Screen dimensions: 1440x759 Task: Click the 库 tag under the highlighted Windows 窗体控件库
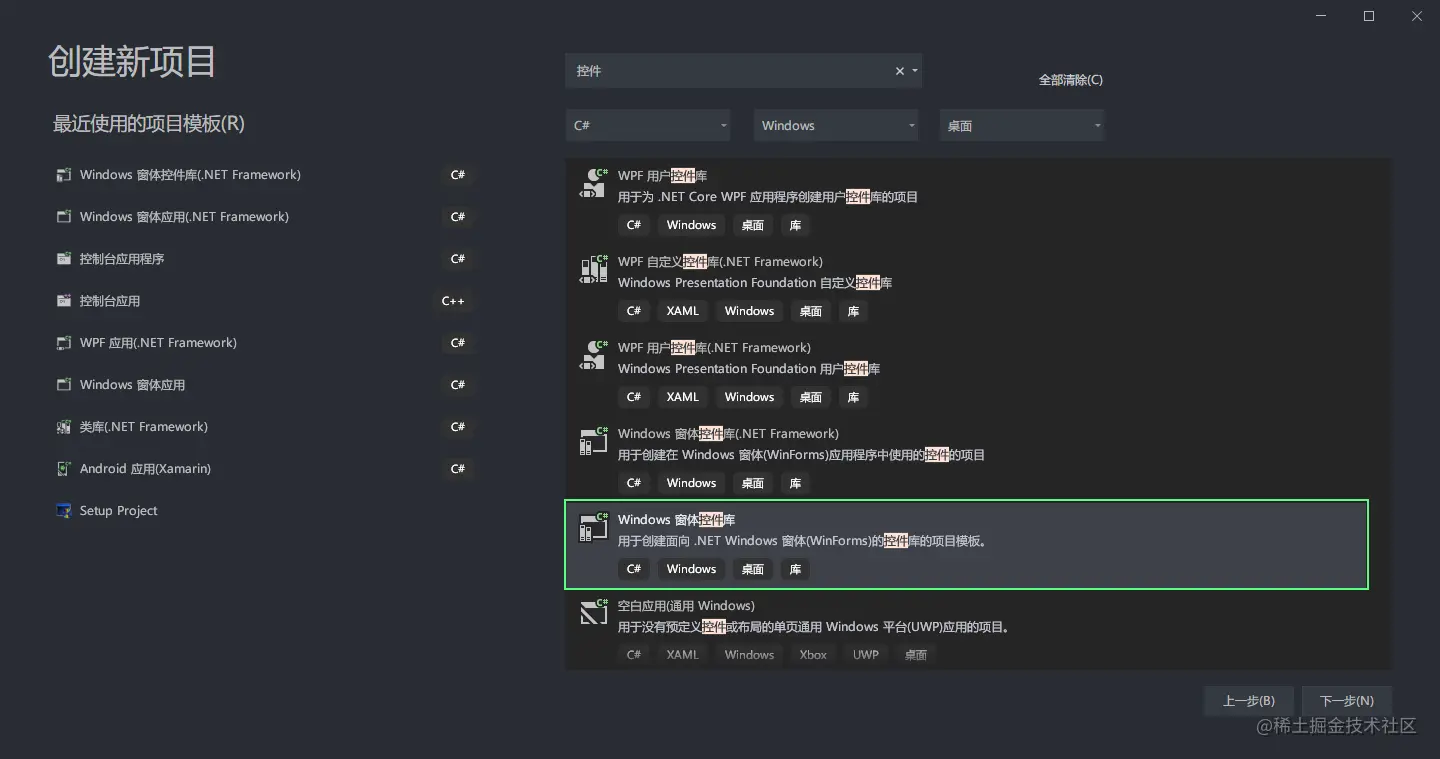(x=795, y=569)
